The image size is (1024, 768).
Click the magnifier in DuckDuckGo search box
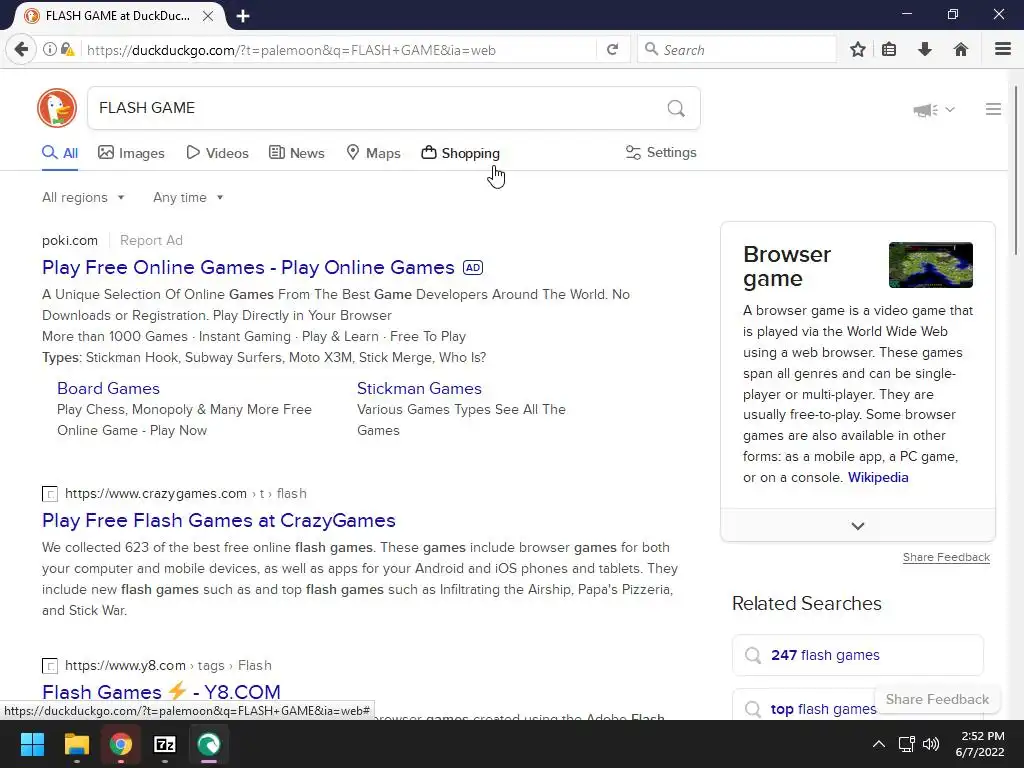(x=676, y=108)
